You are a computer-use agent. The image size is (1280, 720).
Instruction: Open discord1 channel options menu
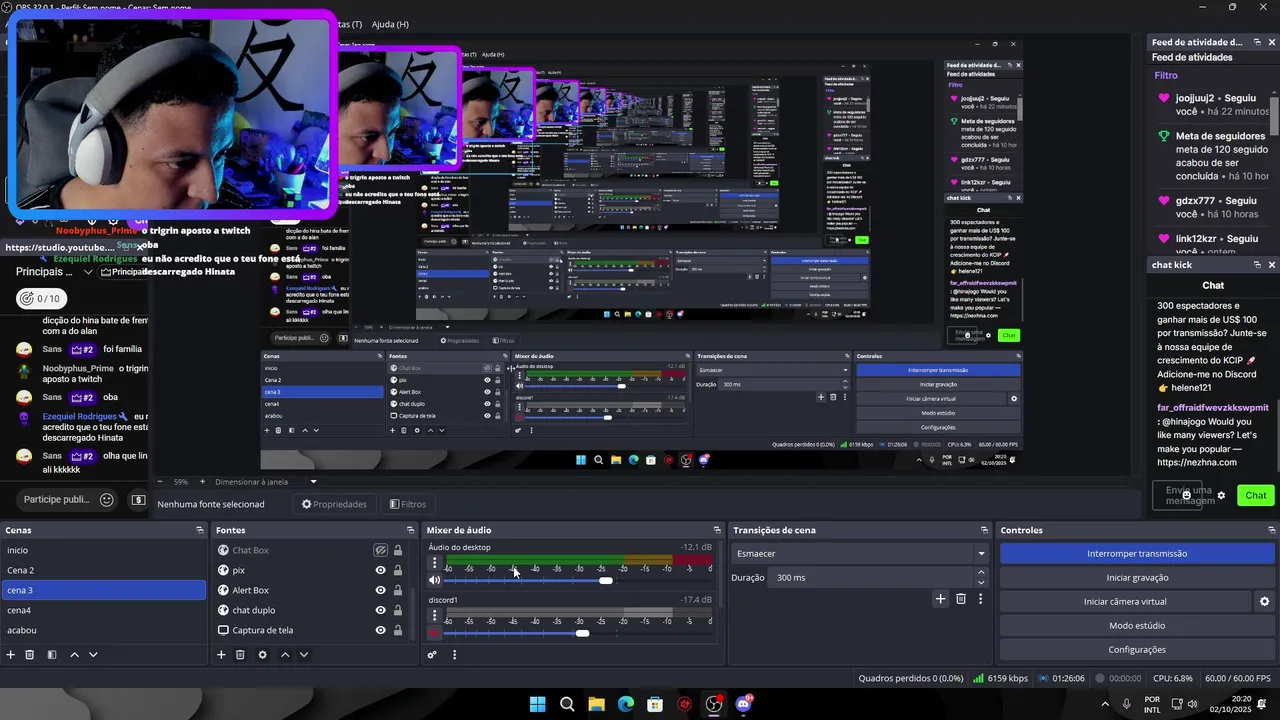pyautogui.click(x=434, y=616)
